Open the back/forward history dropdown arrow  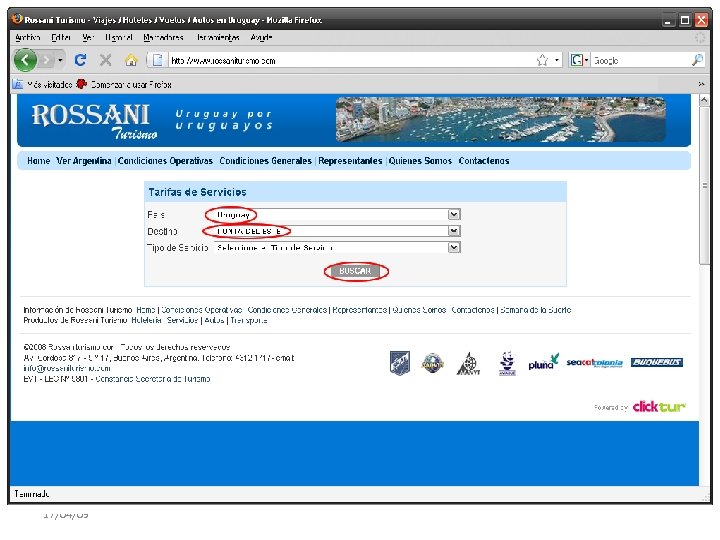point(60,60)
